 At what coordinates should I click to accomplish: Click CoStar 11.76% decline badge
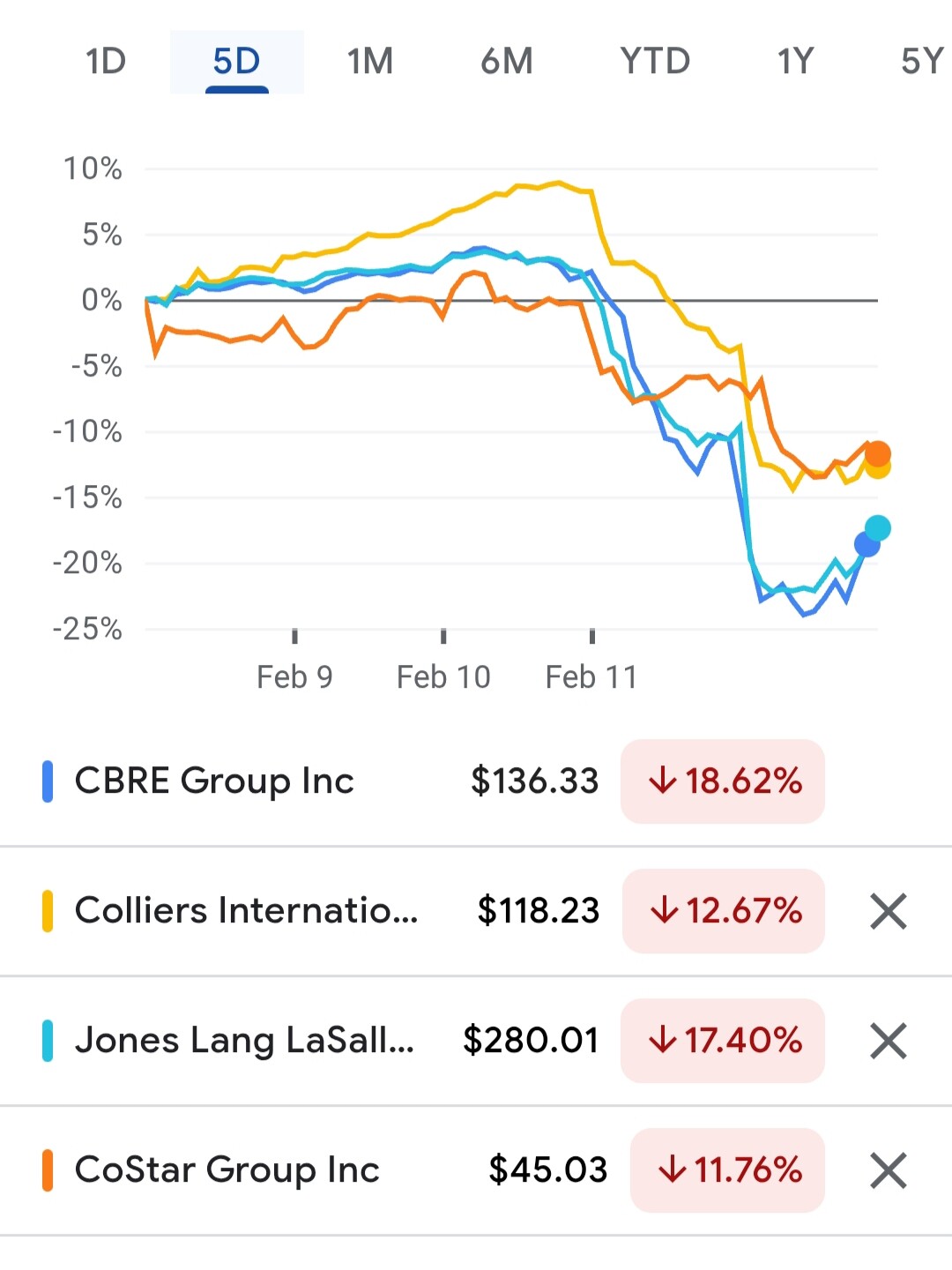click(x=728, y=1170)
